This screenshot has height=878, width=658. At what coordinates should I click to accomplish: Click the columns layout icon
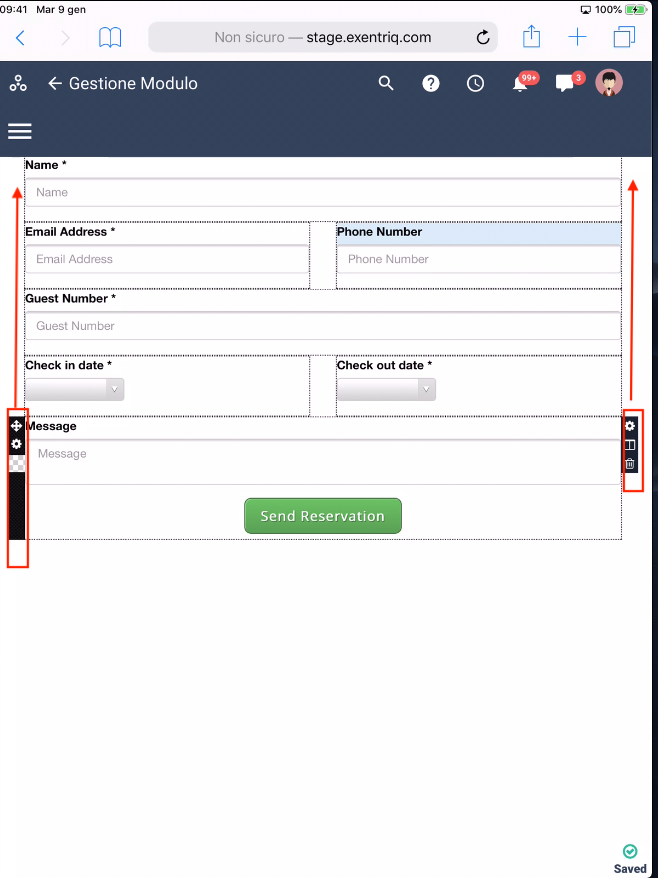(630, 445)
